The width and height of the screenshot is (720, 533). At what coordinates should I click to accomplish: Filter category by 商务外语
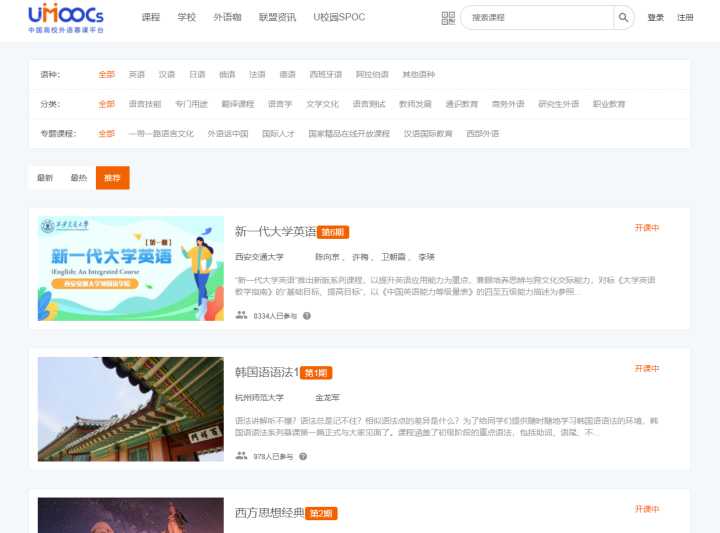(x=508, y=104)
